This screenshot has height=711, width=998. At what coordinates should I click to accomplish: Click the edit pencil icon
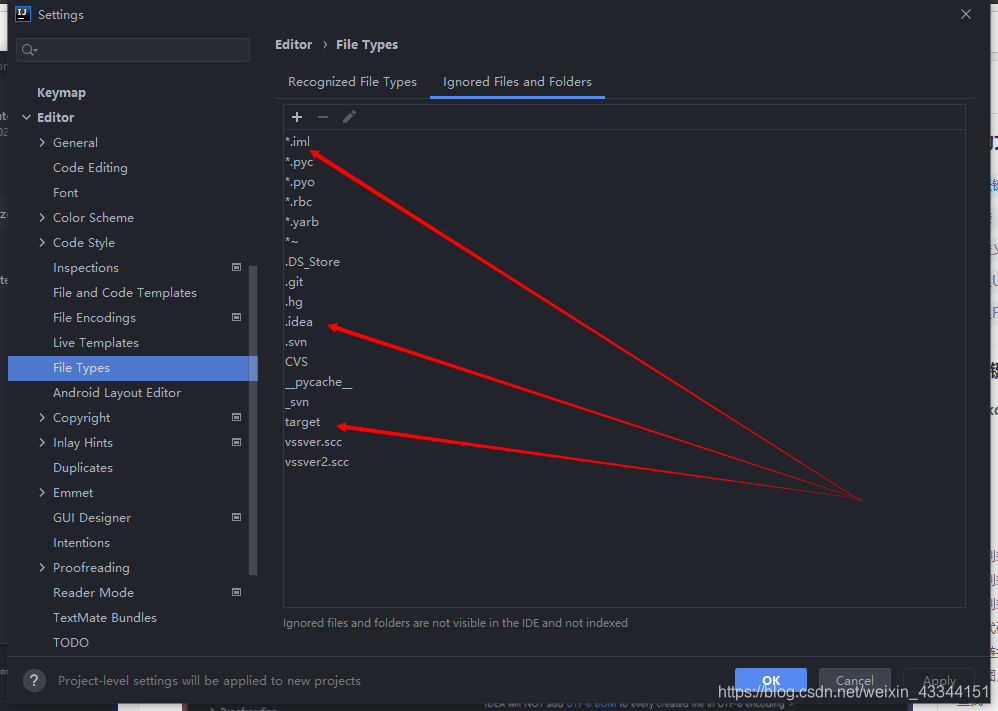pos(349,117)
